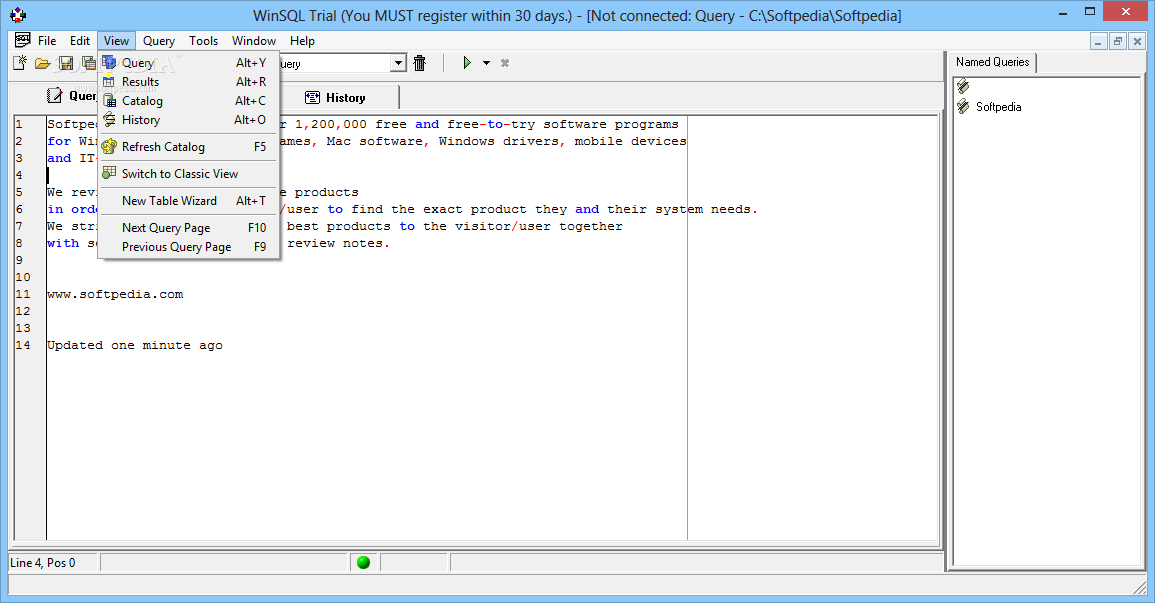Screen dimensions: 1155x603
Task: Open the Window menu
Action: coord(254,40)
